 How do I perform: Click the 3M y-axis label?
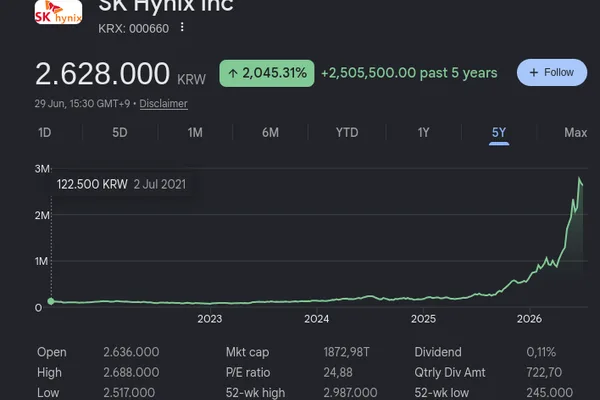pos(42,169)
